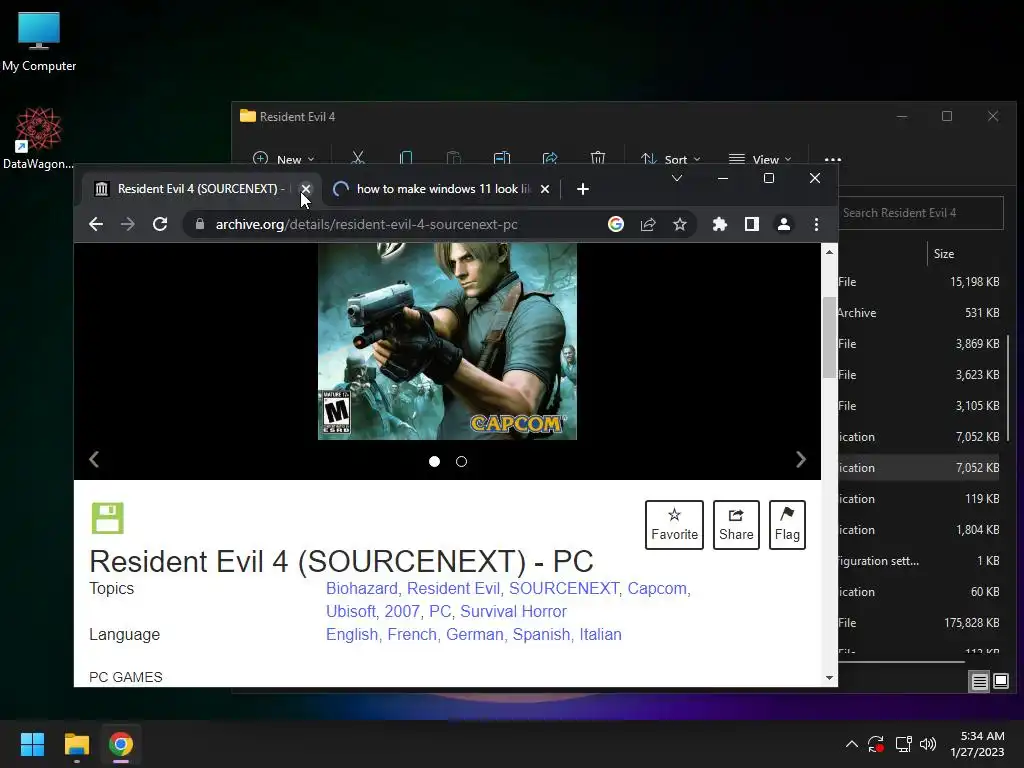Open Chrome's three-dot menu

click(x=816, y=224)
